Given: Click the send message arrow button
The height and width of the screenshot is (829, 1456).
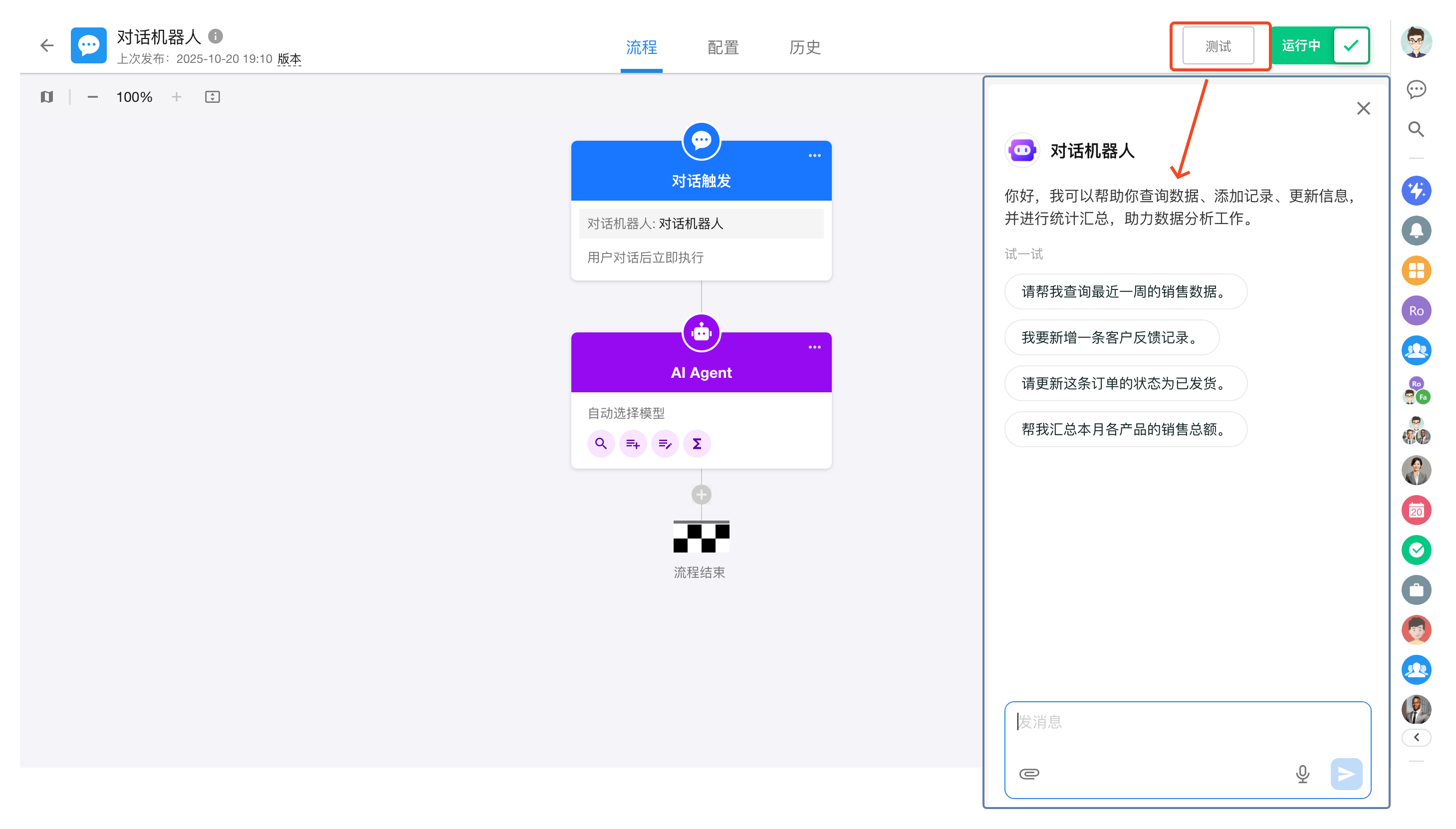Looking at the screenshot, I should 1346,773.
